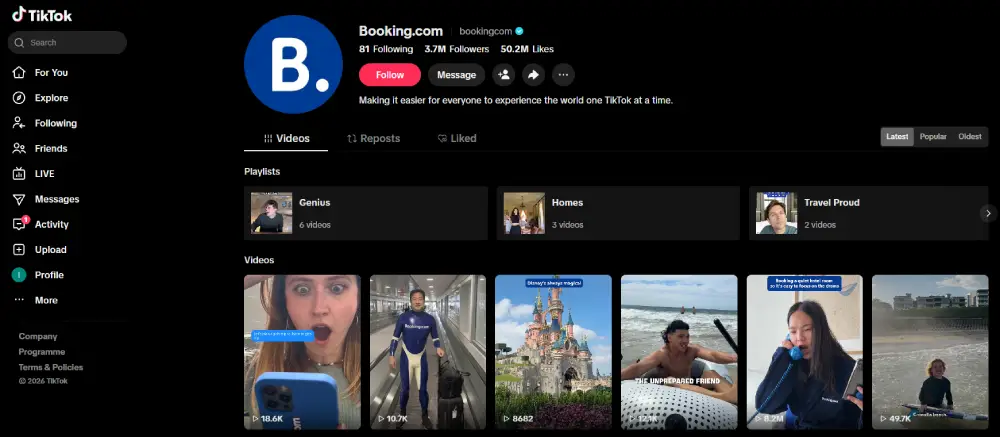Screen dimensions: 1000x437
Task: Click the Profile label in sidebar
Action: (x=49, y=275)
